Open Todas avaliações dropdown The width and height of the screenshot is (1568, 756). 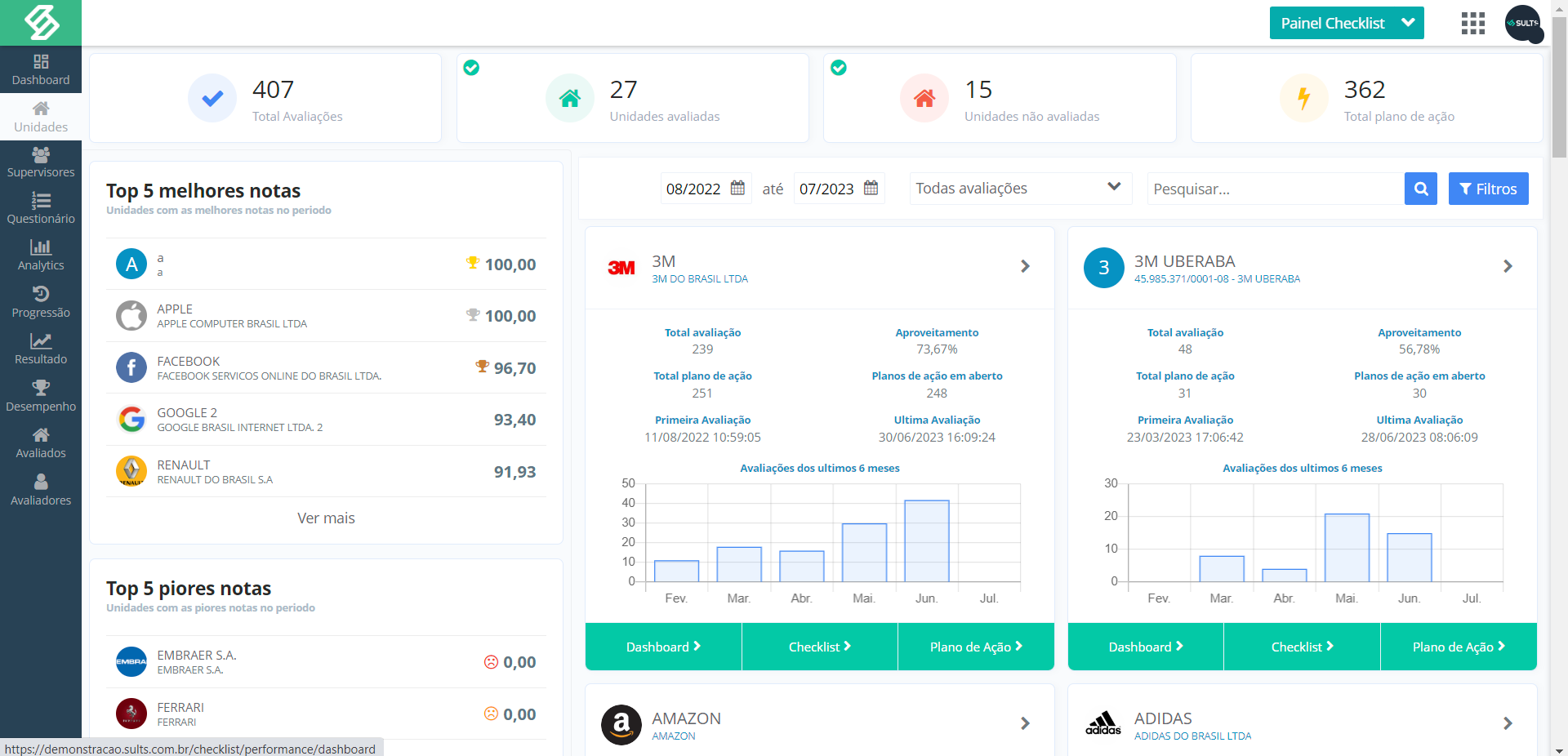click(x=1021, y=189)
